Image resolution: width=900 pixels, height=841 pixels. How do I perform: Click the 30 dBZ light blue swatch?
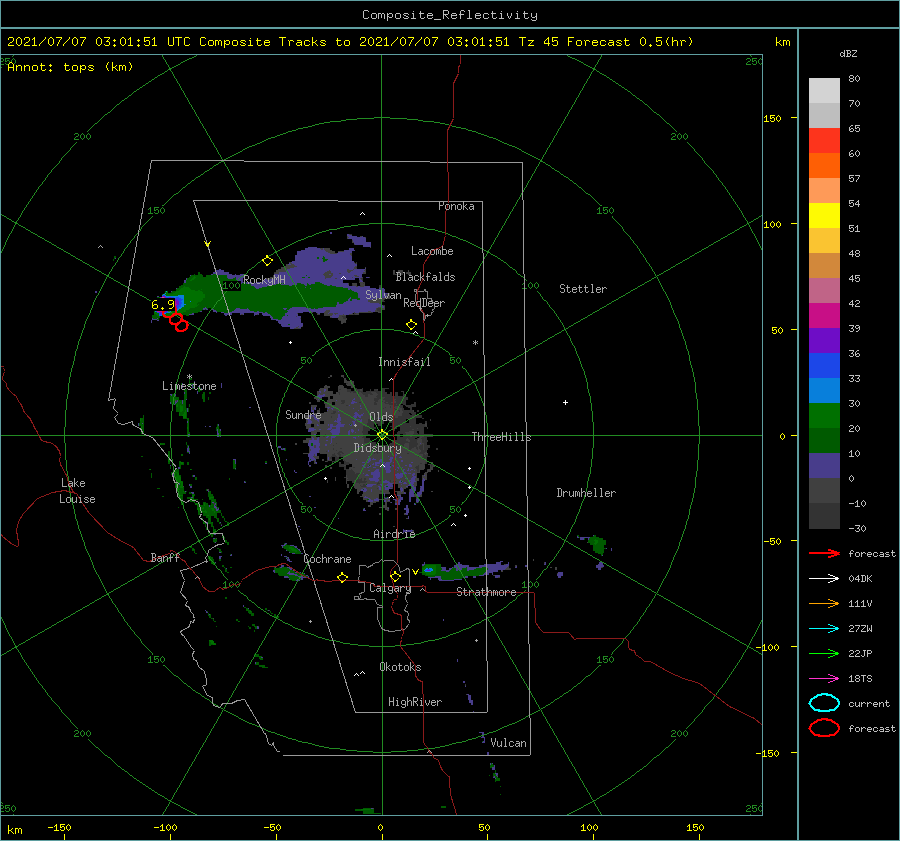point(824,390)
